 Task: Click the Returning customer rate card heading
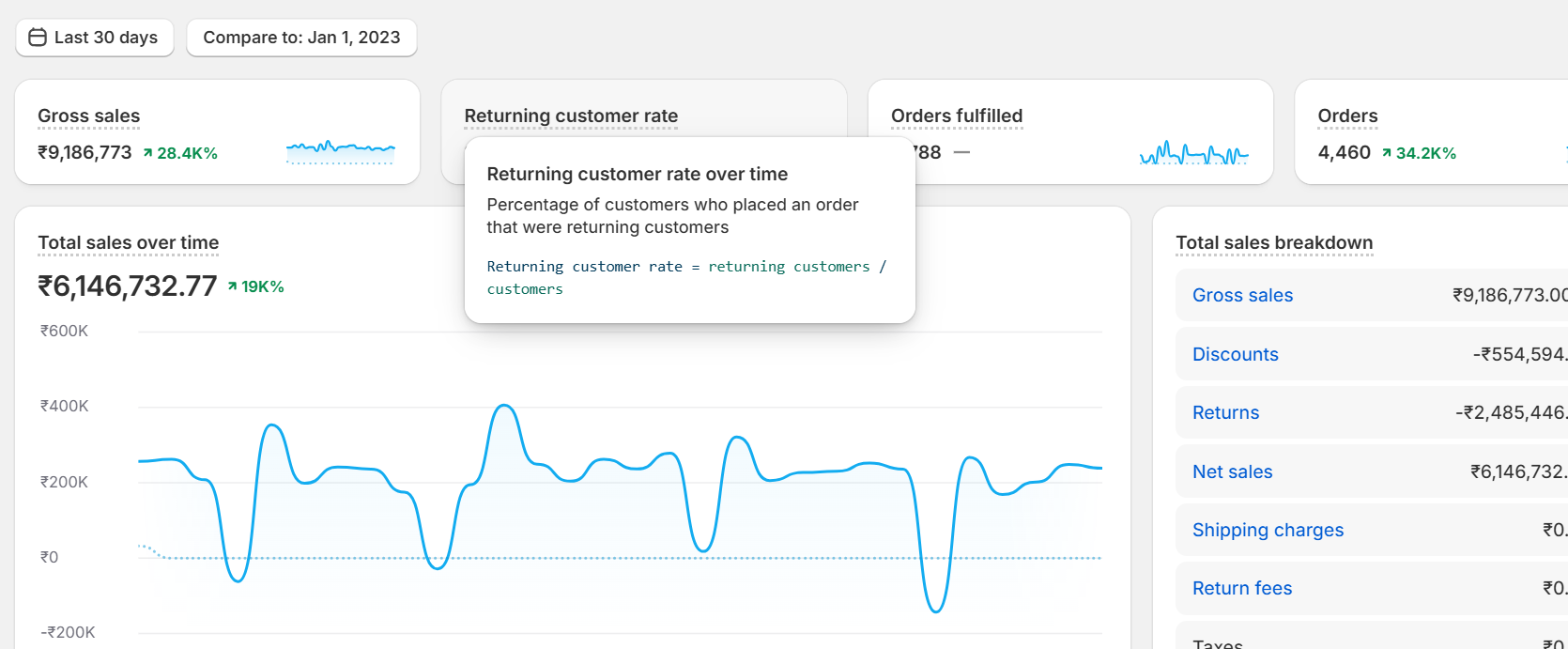click(x=571, y=116)
